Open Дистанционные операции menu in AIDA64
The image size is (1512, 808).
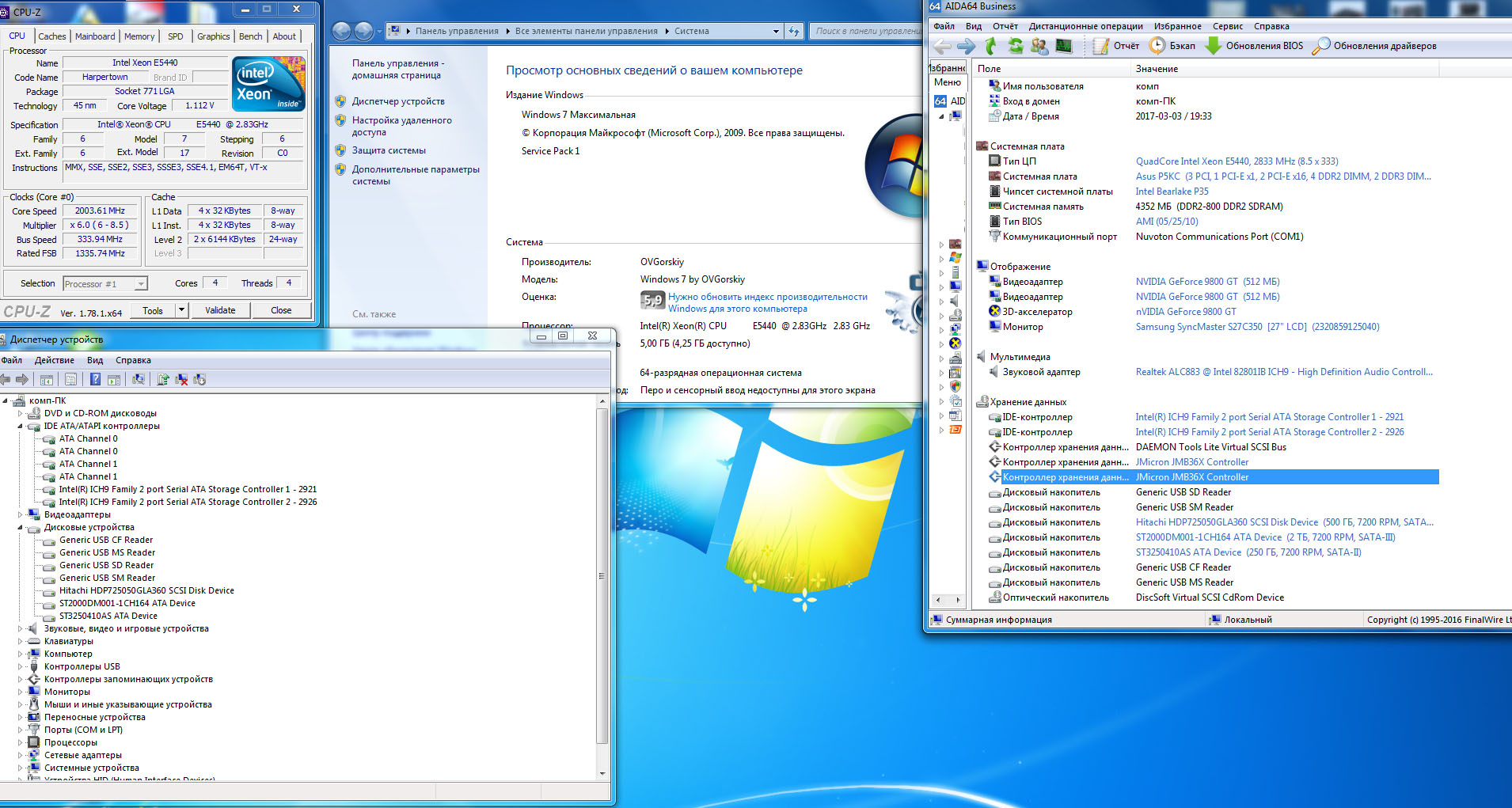pyautogui.click(x=1086, y=26)
